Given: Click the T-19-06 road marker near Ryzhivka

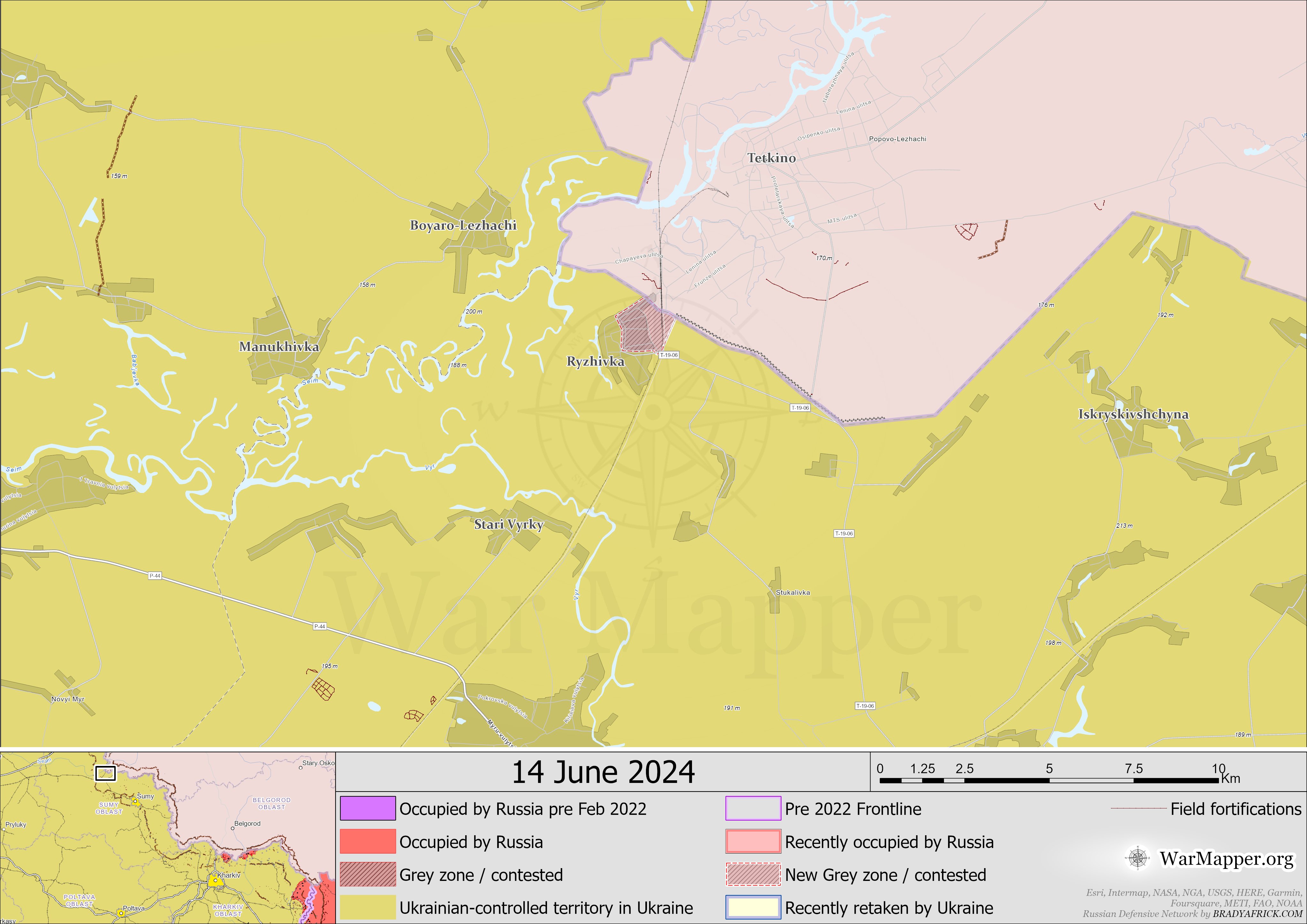Looking at the screenshot, I should 669,355.
